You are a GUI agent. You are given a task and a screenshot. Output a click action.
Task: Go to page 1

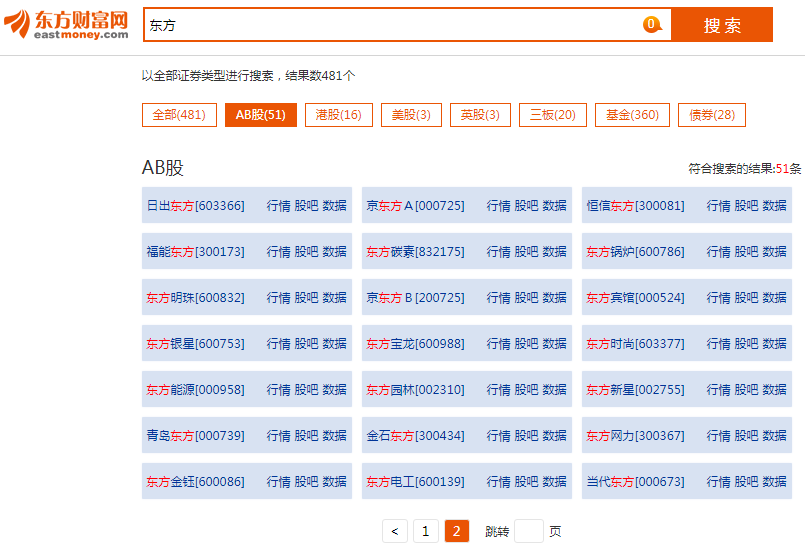tap(426, 531)
